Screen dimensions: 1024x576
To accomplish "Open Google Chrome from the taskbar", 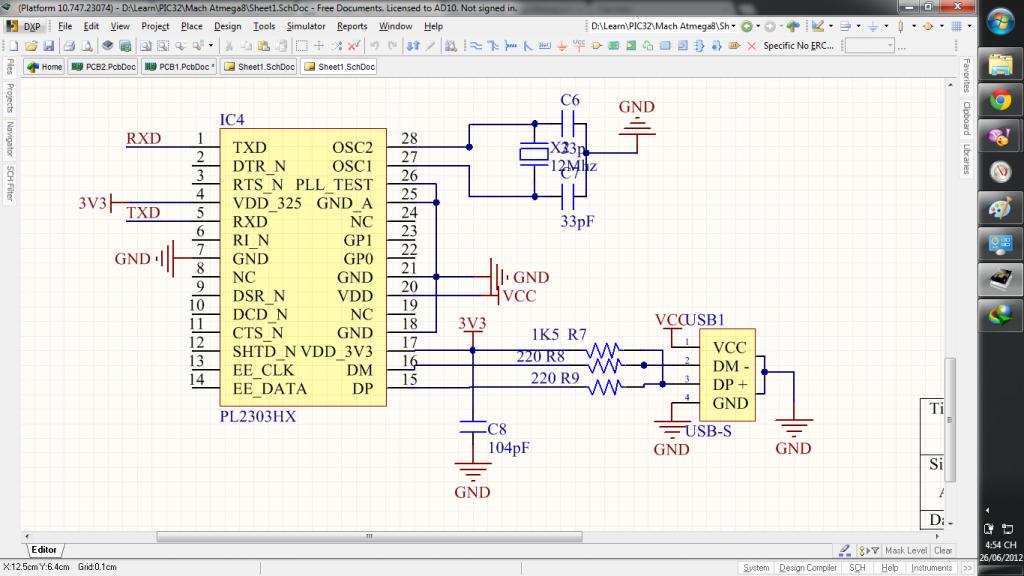I will pyautogui.click(x=999, y=100).
